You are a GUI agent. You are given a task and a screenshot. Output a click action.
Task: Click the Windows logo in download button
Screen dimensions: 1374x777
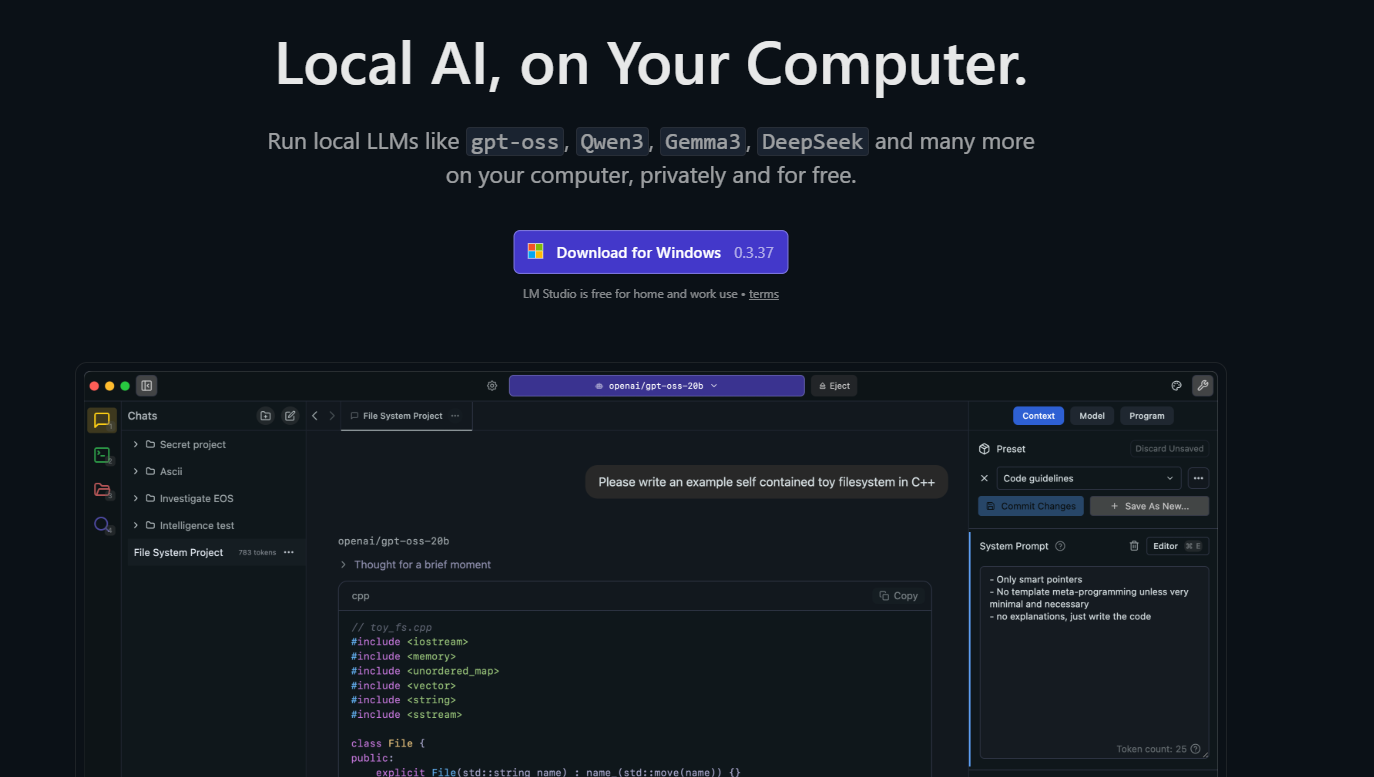536,252
